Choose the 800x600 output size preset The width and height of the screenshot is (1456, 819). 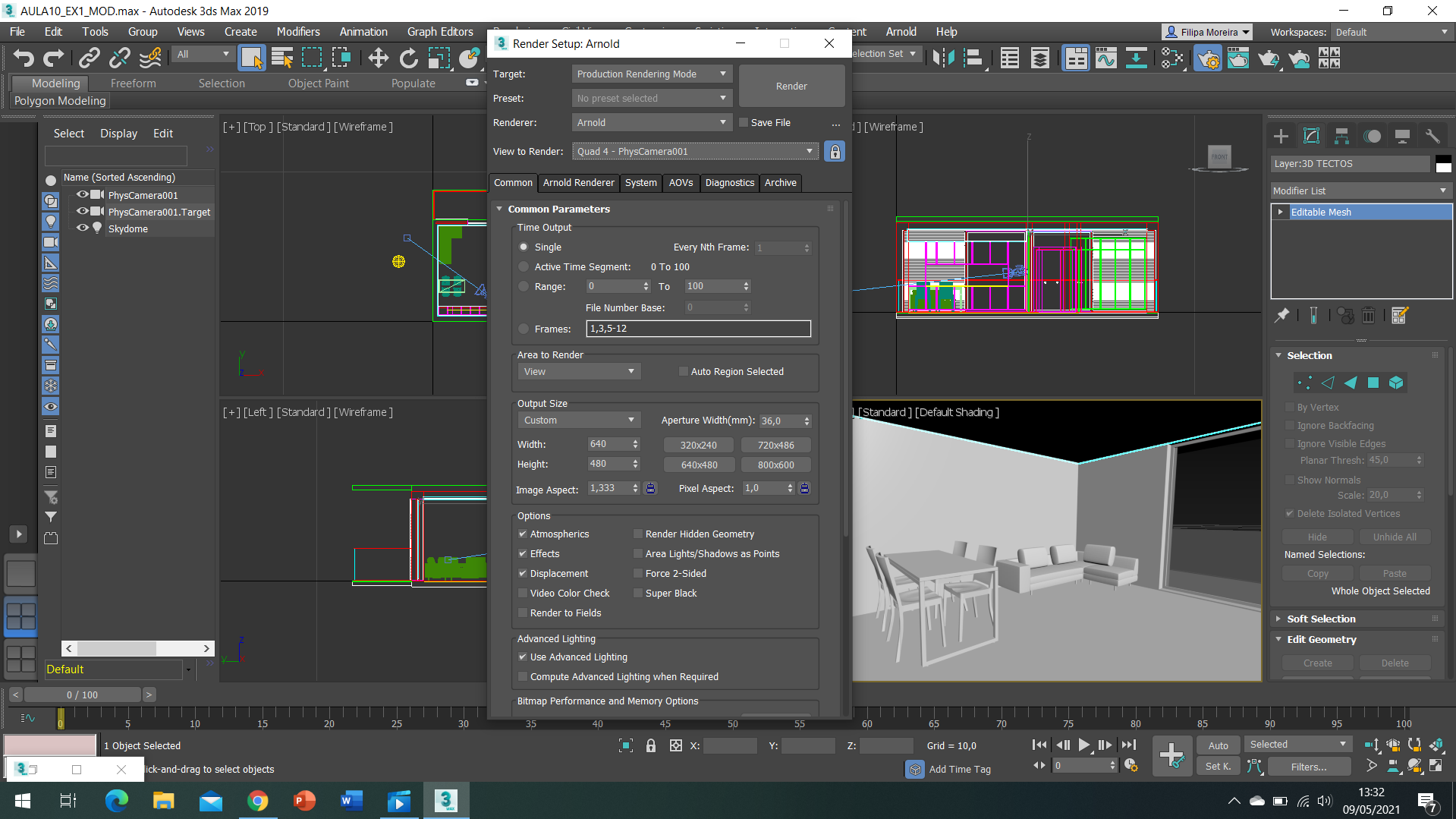click(x=775, y=465)
